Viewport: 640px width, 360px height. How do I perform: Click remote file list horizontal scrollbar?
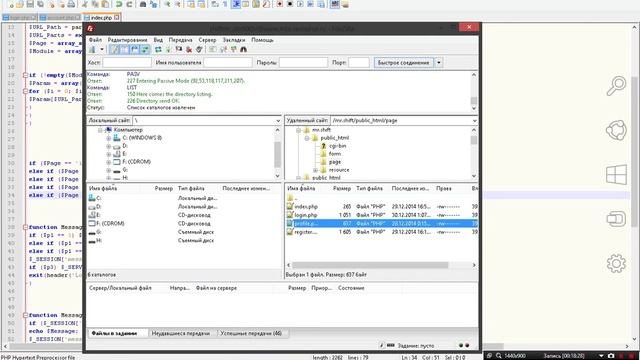tap(370, 265)
